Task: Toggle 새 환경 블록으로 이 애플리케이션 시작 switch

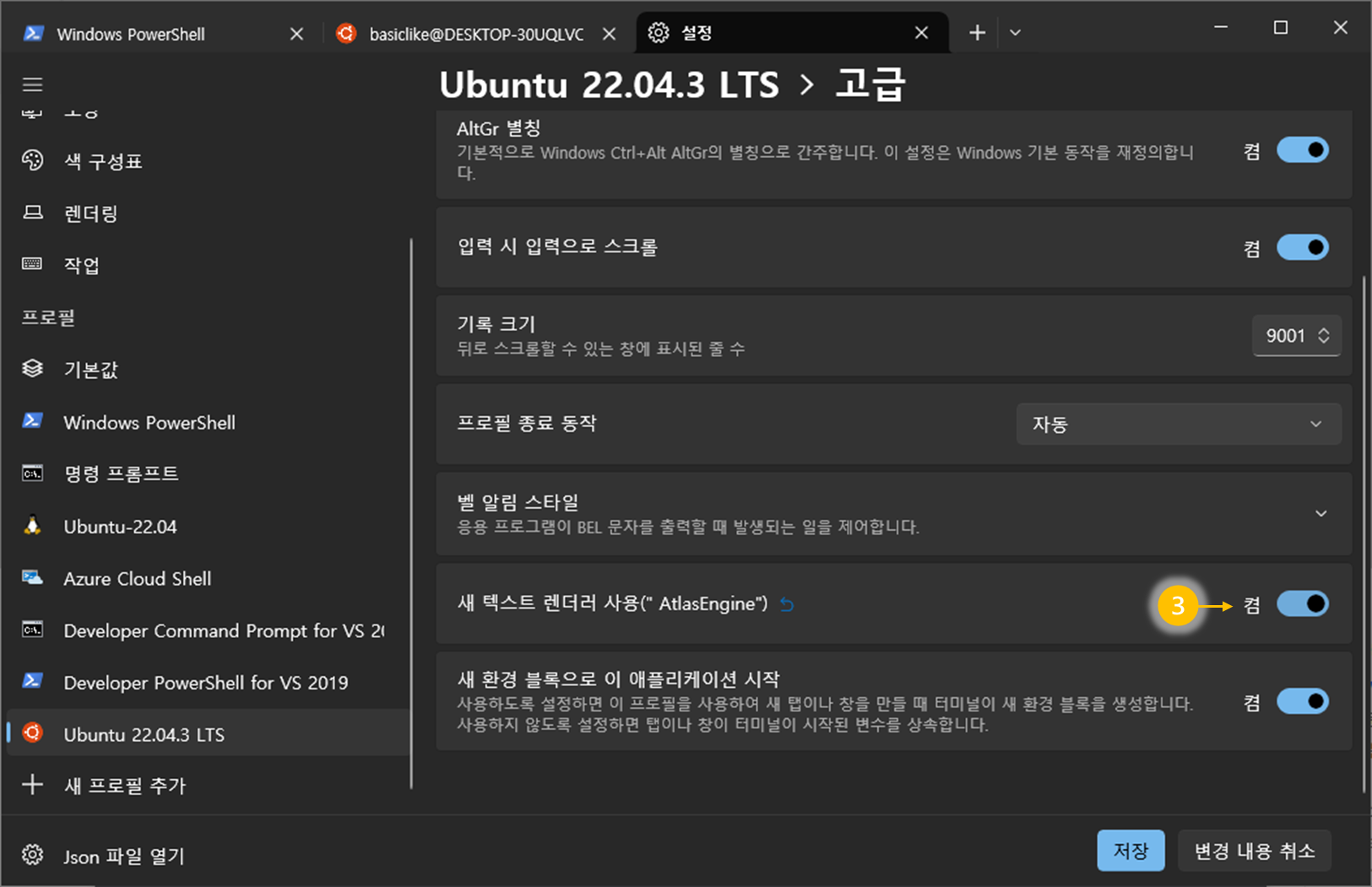Action: point(1303,701)
